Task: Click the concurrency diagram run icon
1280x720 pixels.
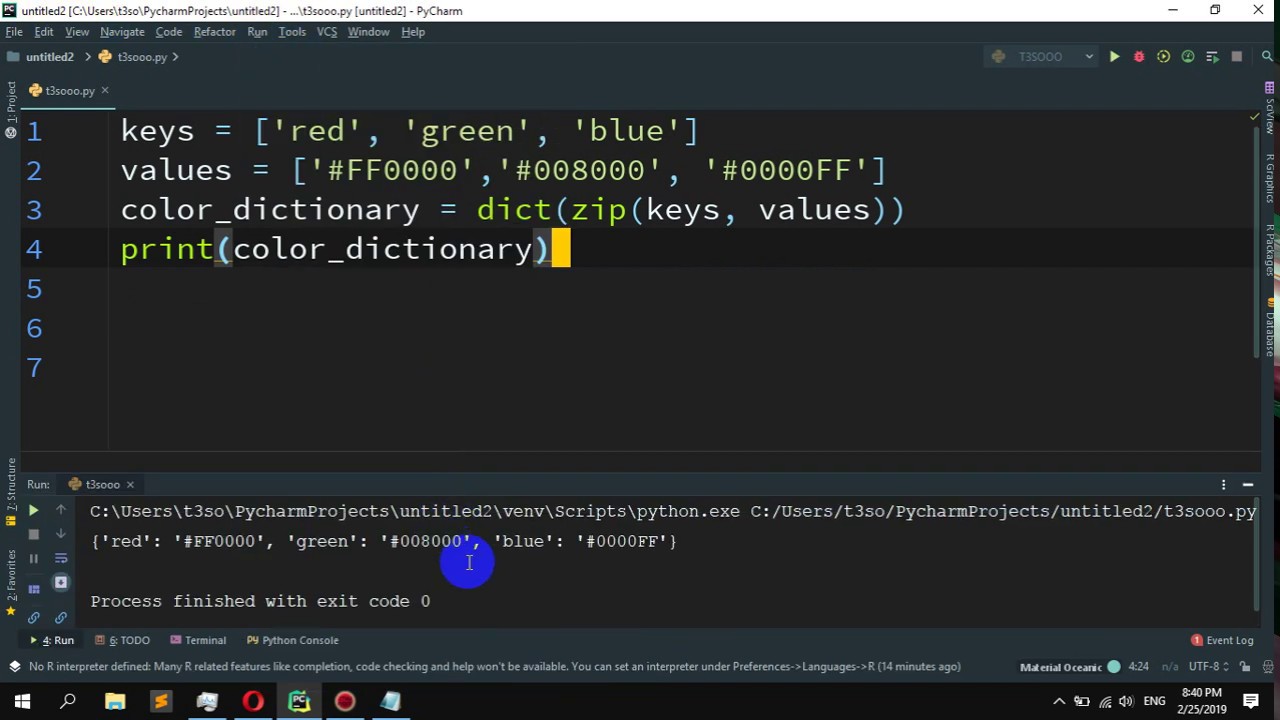Action: click(1212, 57)
